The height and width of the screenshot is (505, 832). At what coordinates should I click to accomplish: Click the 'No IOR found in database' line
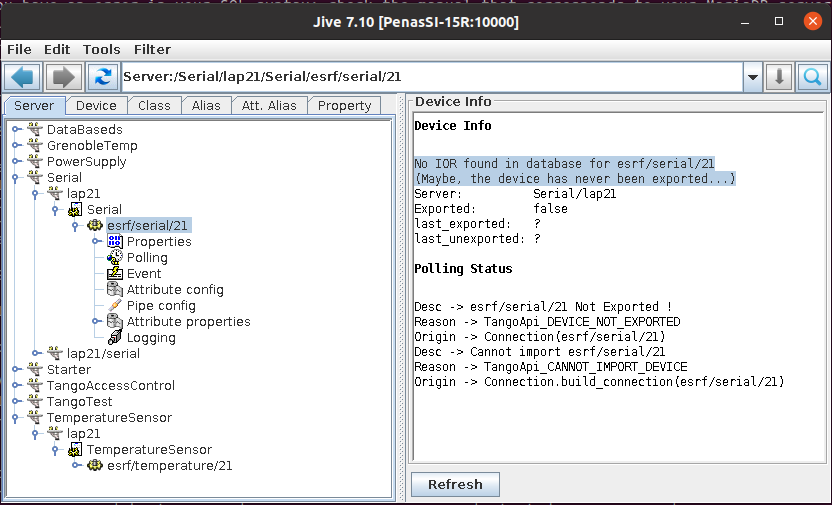tap(565, 163)
